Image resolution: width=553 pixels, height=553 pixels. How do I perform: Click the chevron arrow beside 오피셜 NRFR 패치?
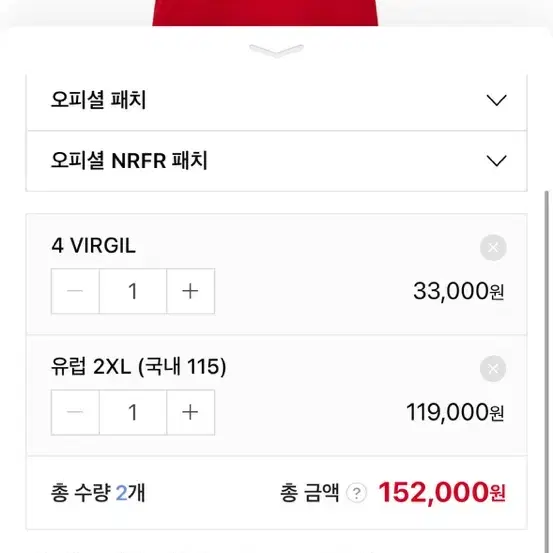496,161
